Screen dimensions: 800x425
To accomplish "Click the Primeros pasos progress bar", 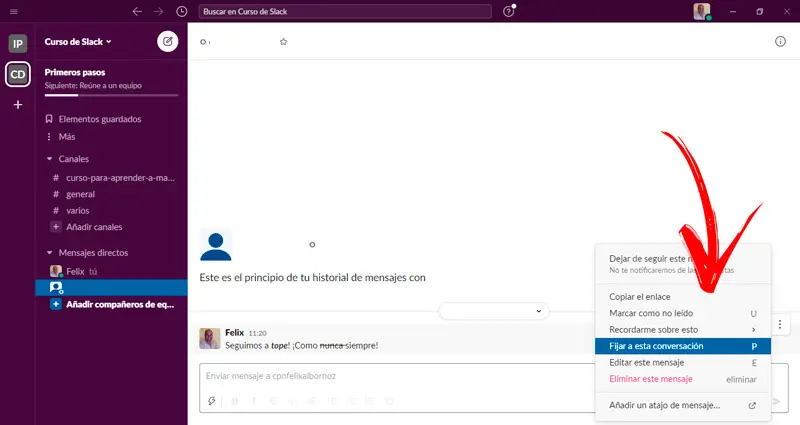I will [x=111, y=95].
